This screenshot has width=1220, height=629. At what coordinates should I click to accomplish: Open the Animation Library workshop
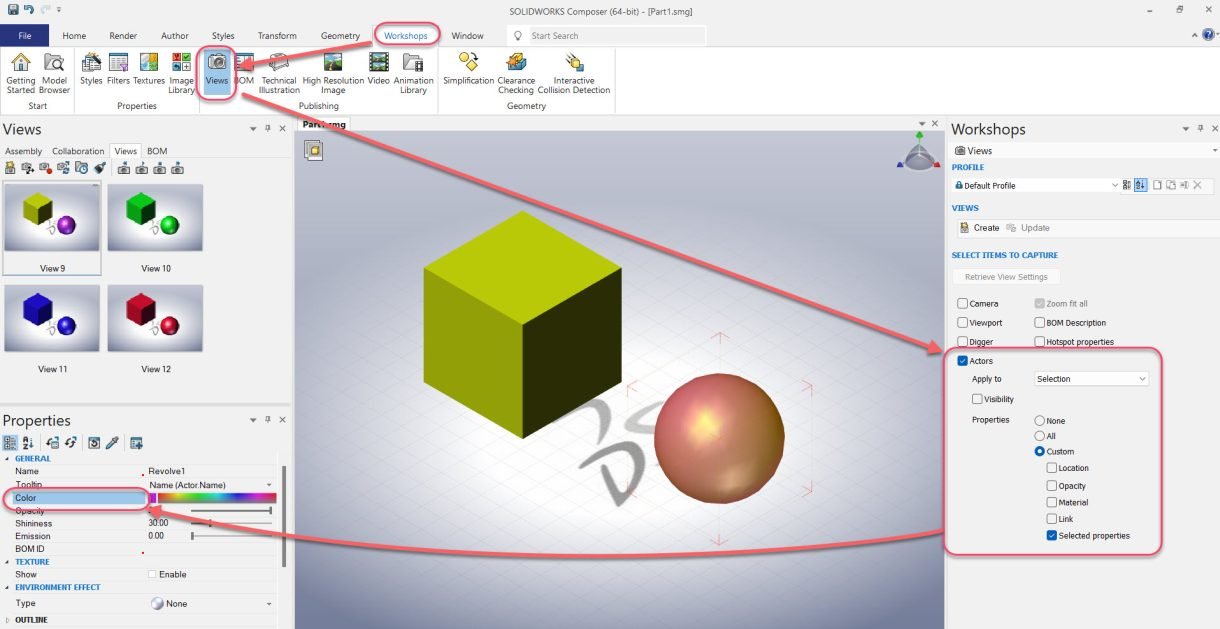click(413, 73)
